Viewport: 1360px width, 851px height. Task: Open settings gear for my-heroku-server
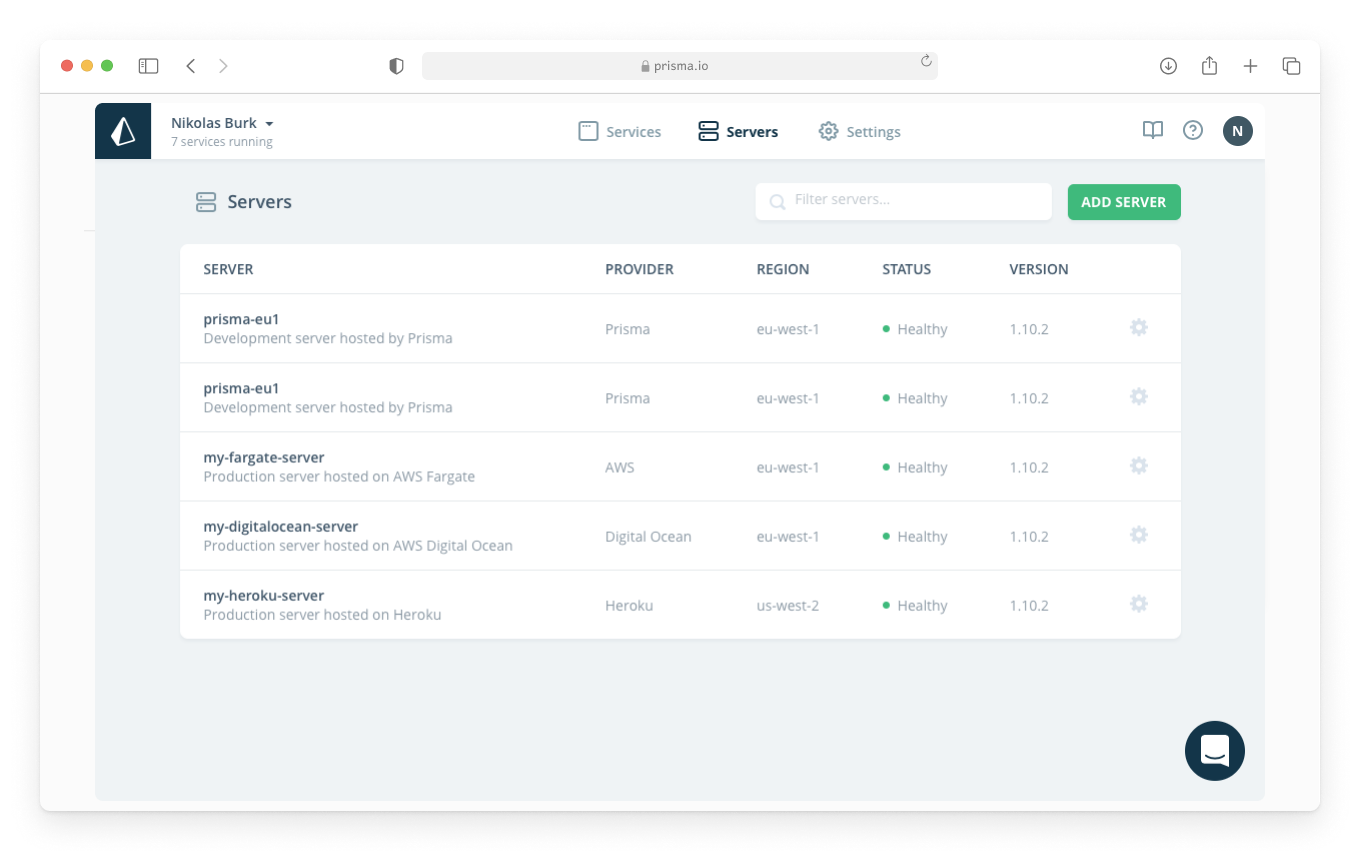[x=1138, y=604]
